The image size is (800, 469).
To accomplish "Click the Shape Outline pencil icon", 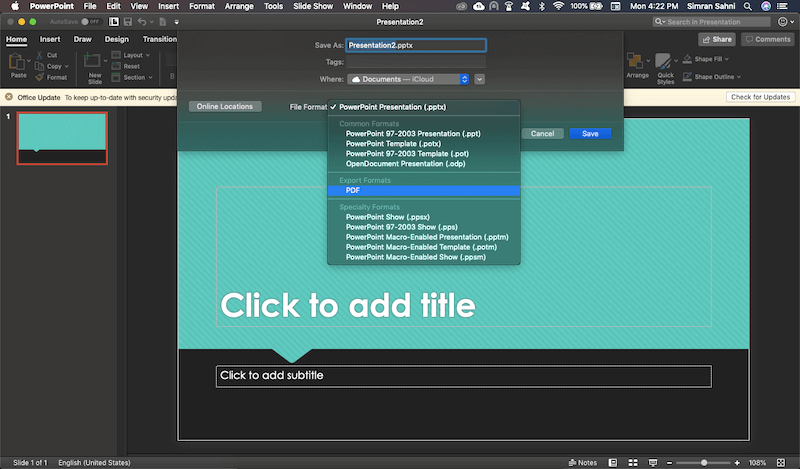I will 687,77.
